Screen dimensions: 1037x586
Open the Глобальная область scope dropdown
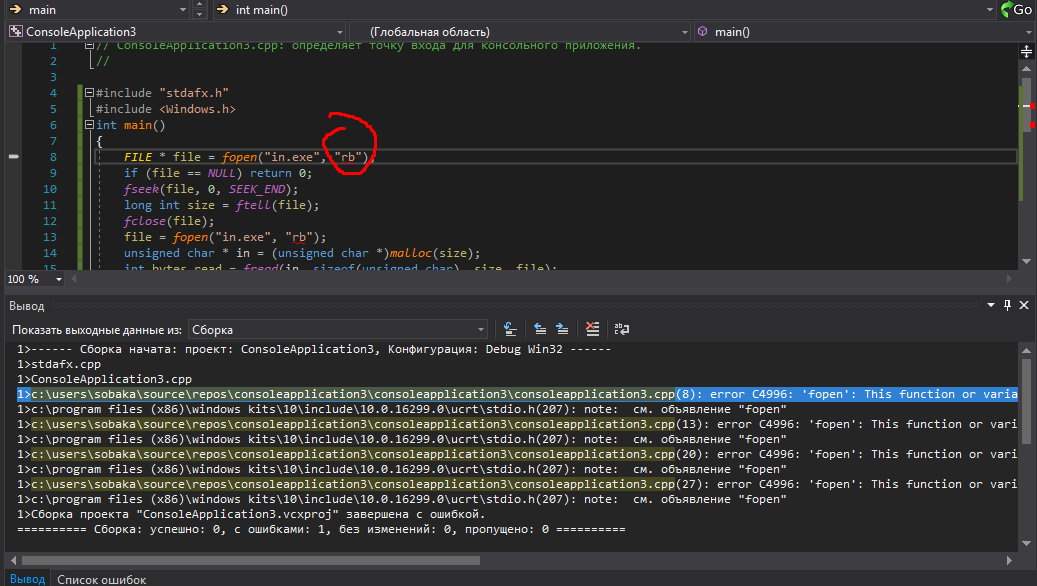683,32
